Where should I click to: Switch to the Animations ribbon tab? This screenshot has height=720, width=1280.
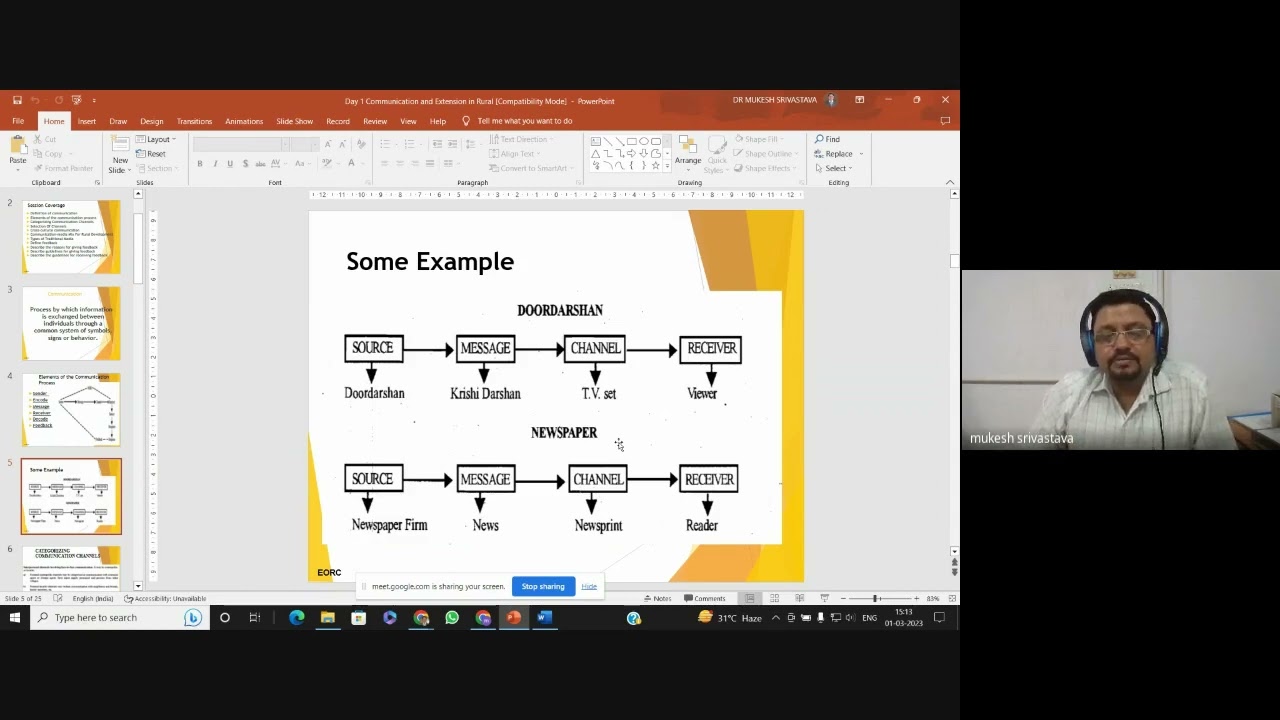click(x=244, y=121)
